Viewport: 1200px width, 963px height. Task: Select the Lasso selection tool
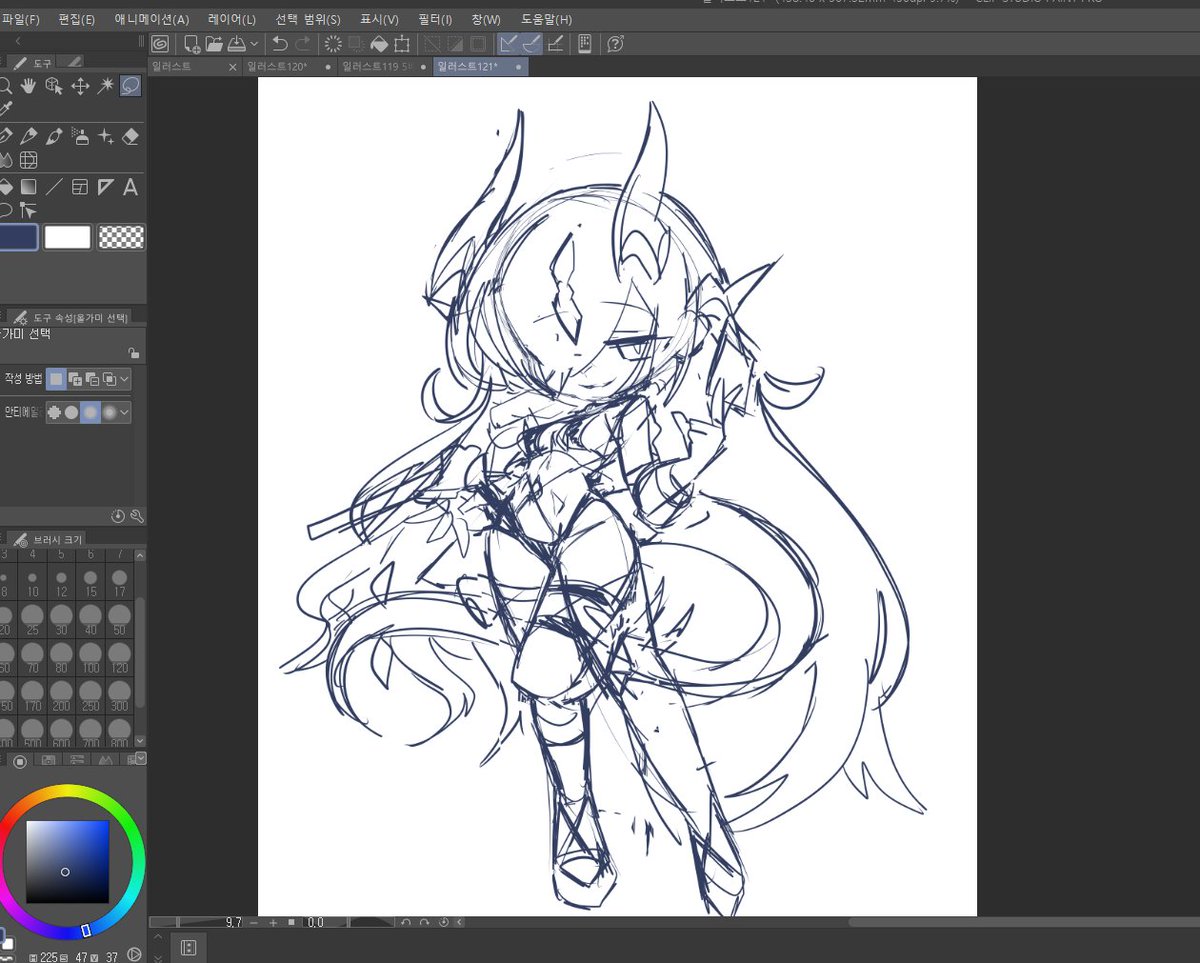(x=130, y=86)
